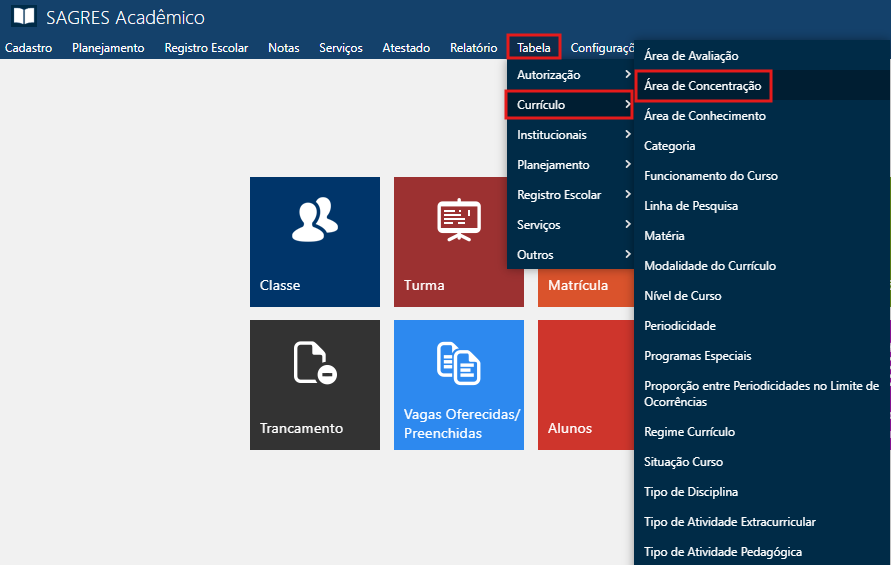Select Área de Concentração from the submenu

[x=702, y=86]
